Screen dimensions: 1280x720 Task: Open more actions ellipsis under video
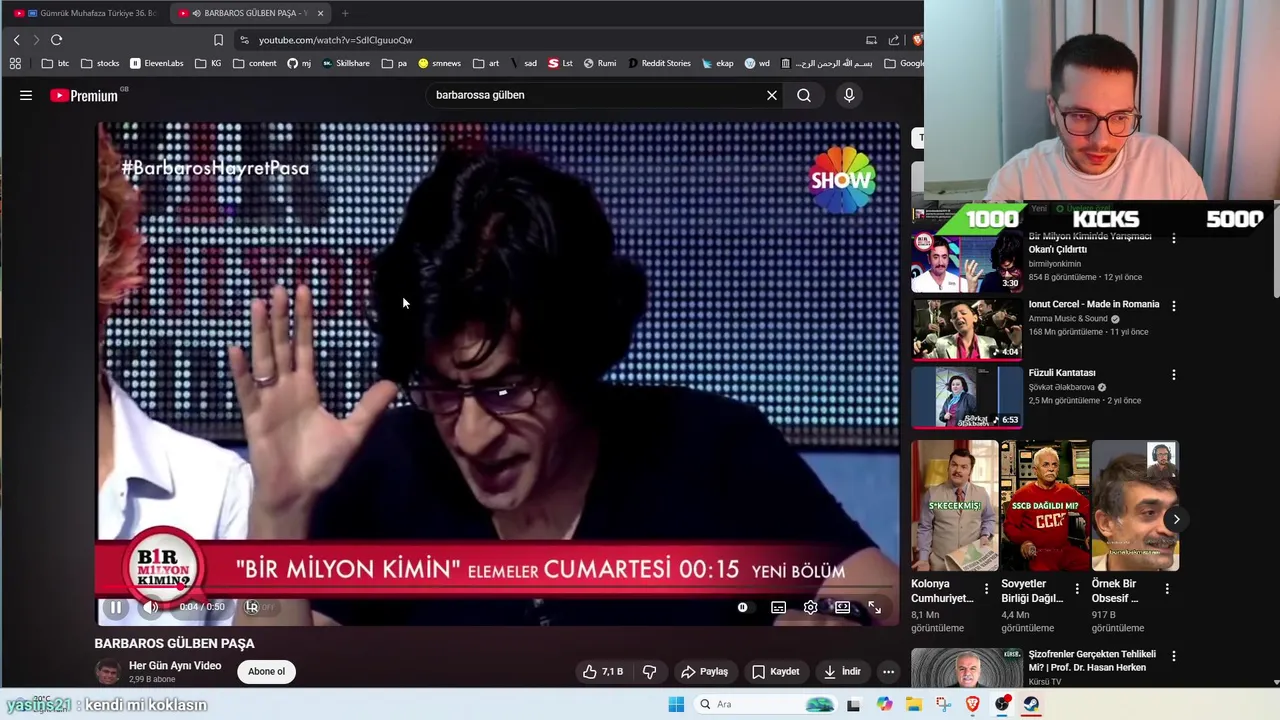[x=888, y=671]
